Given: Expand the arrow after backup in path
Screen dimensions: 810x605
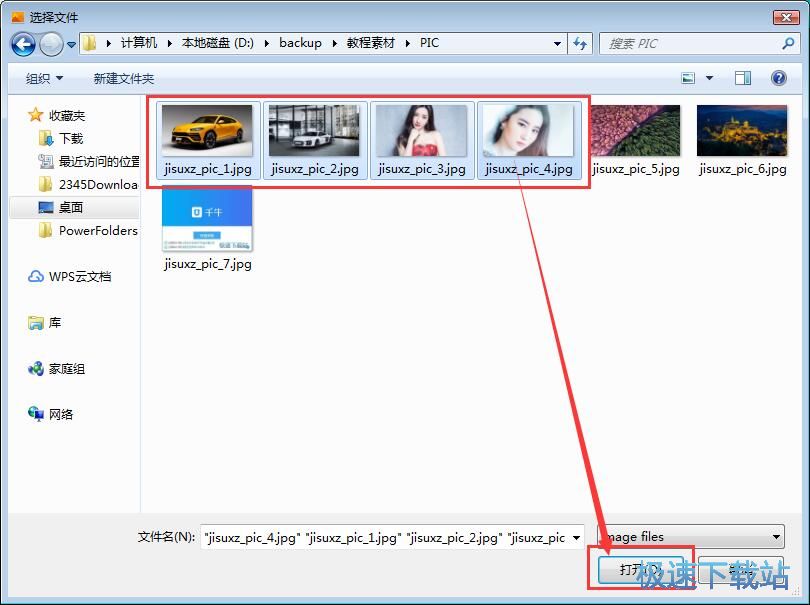Looking at the screenshot, I should pyautogui.click(x=334, y=43).
